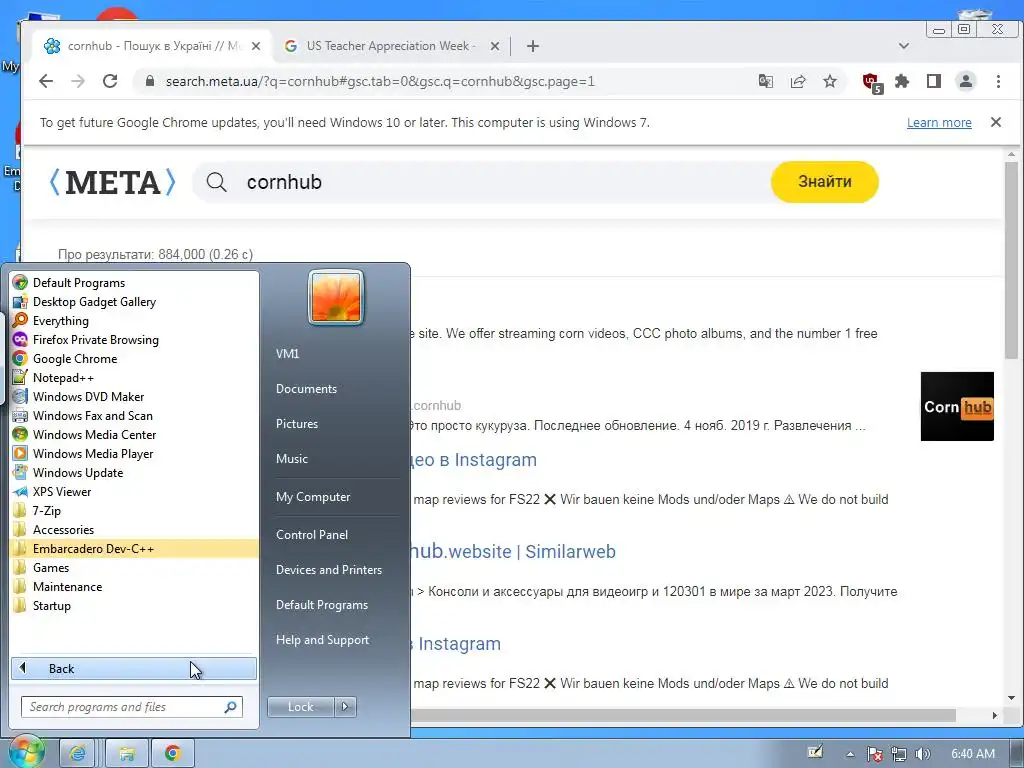Launch Desktop Gadget Gallery
The image size is (1024, 768).
point(134,302)
